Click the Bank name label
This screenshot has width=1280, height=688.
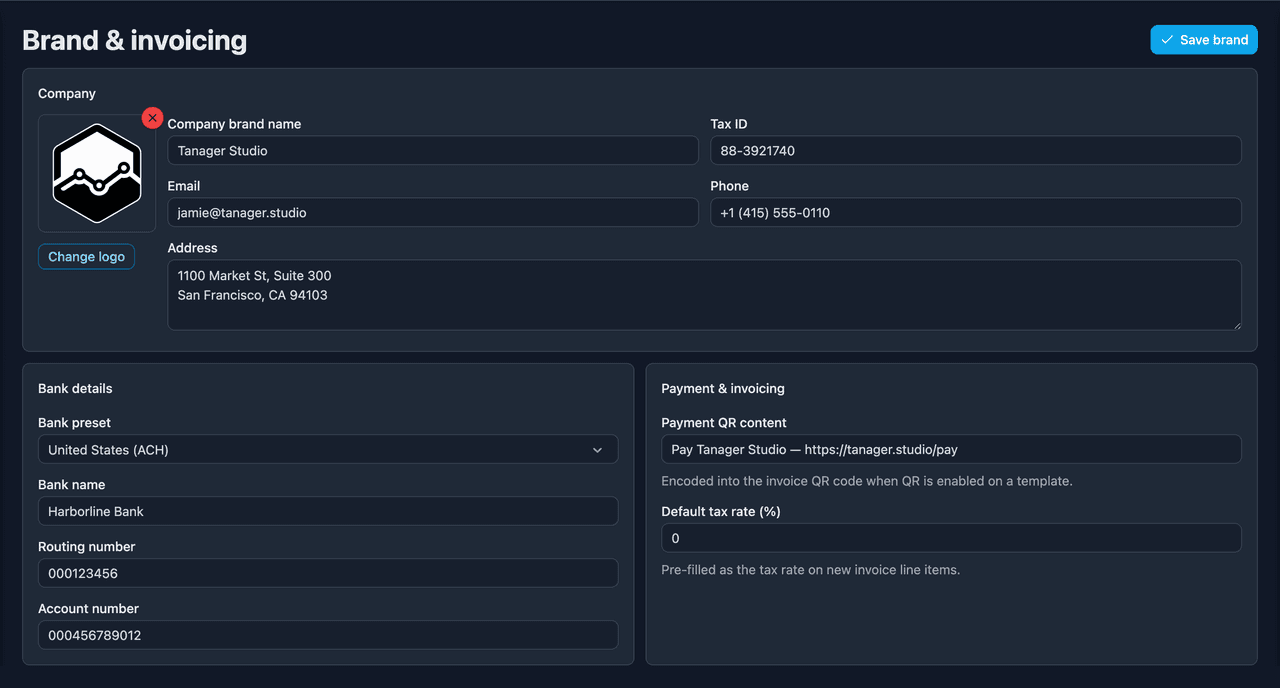coord(72,485)
